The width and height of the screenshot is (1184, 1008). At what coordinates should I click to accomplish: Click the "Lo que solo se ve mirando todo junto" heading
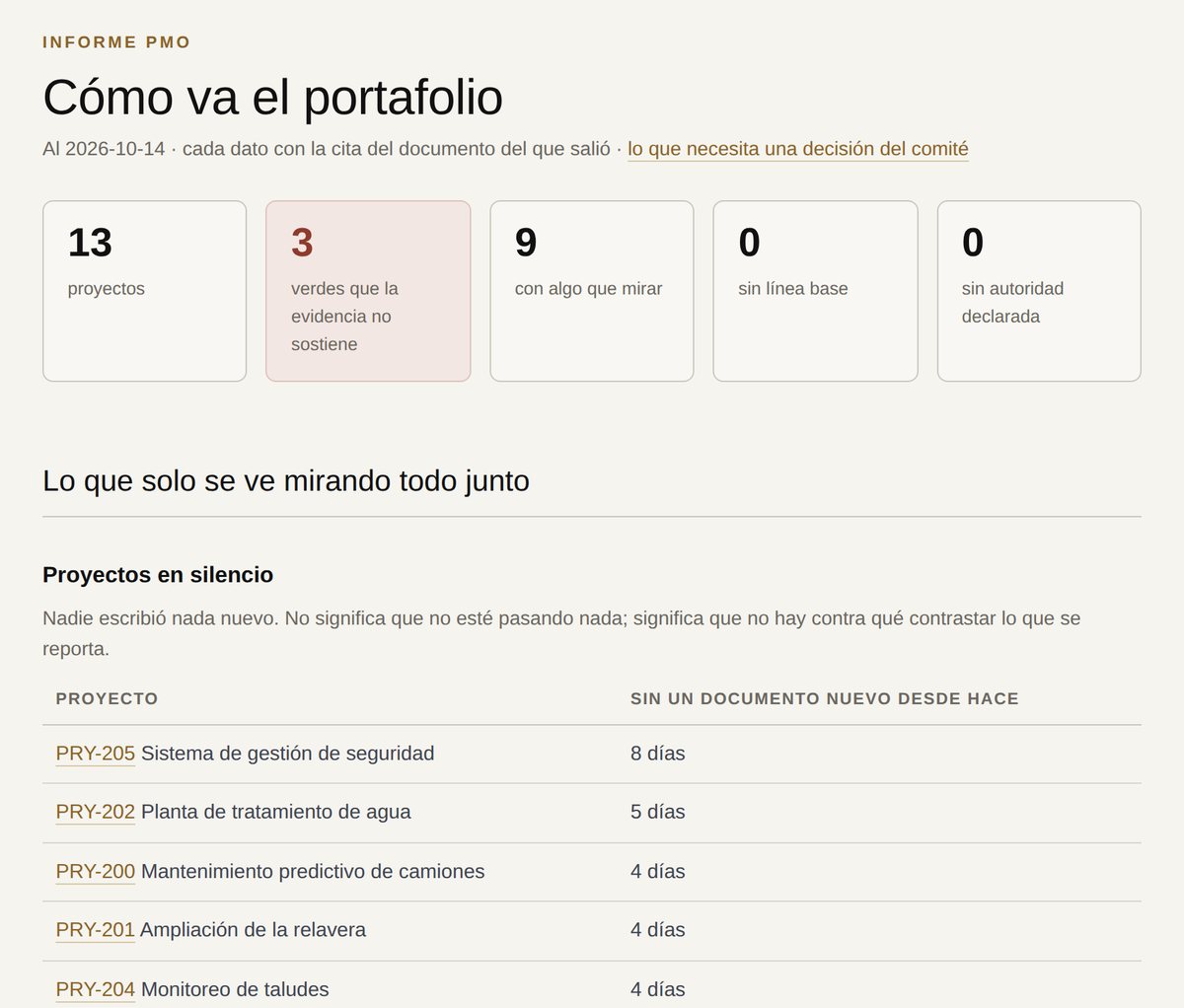coord(286,480)
